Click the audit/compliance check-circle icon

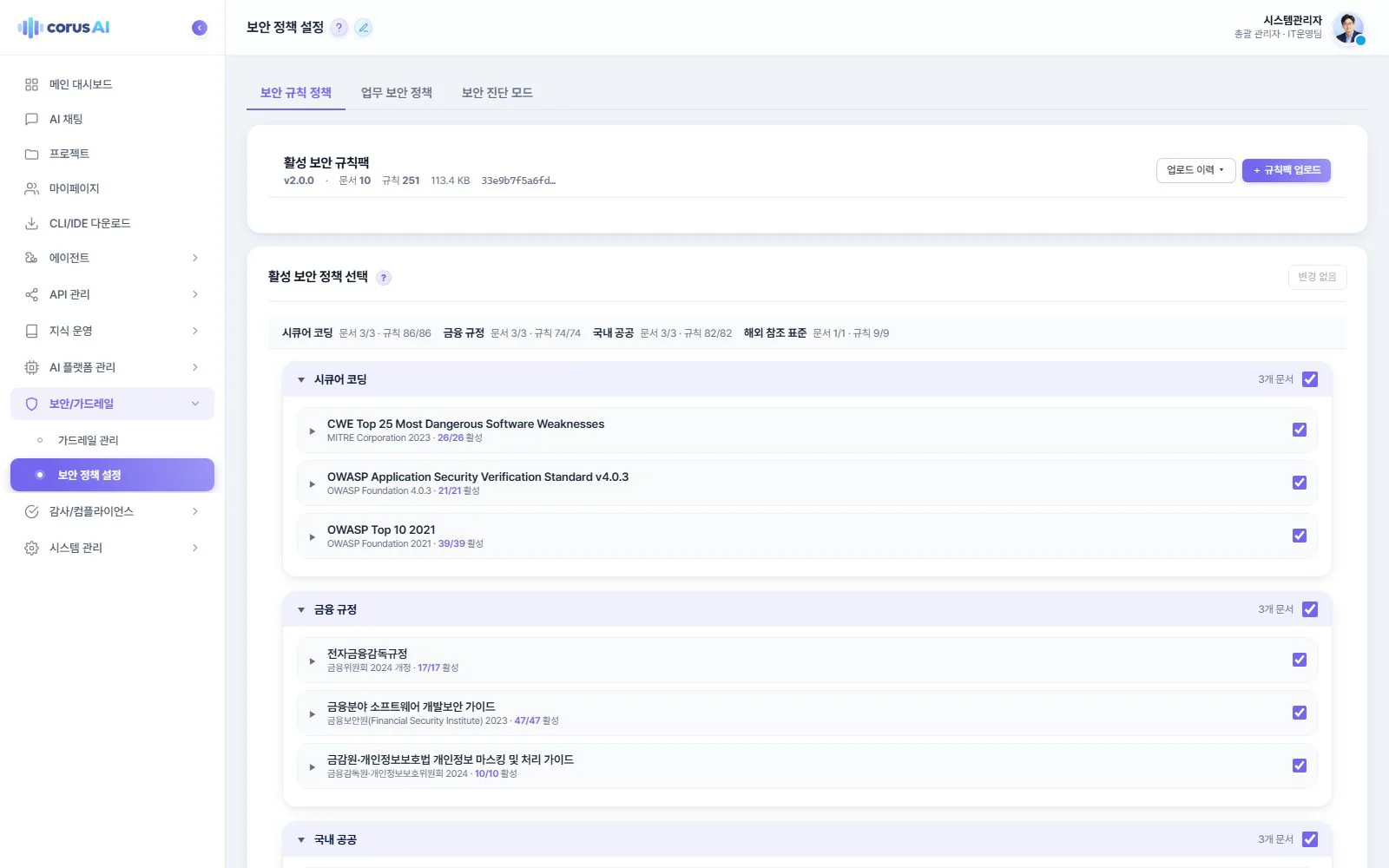pos(32,511)
